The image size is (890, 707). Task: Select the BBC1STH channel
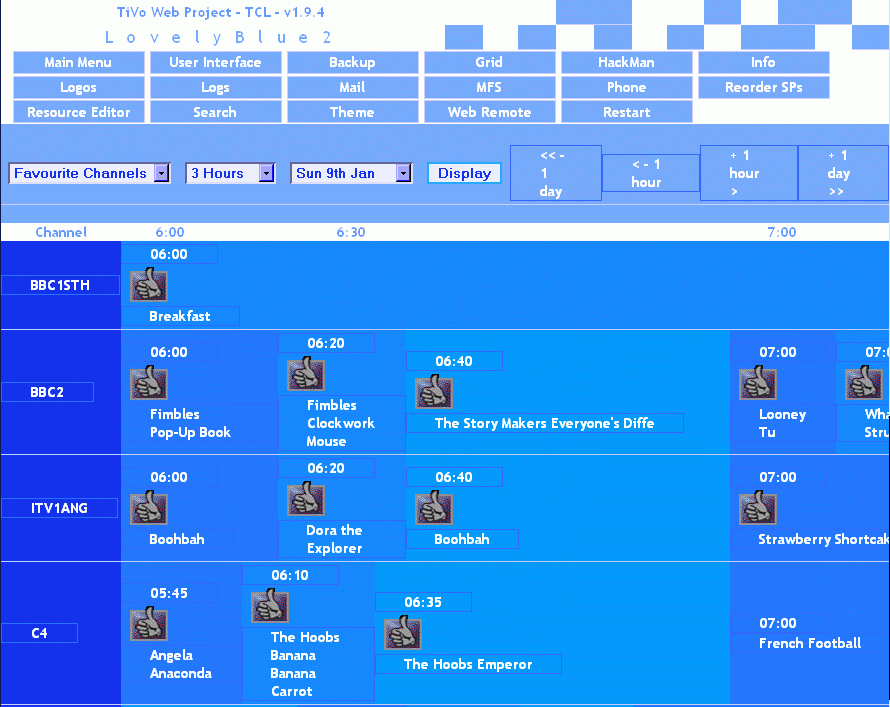click(60, 285)
